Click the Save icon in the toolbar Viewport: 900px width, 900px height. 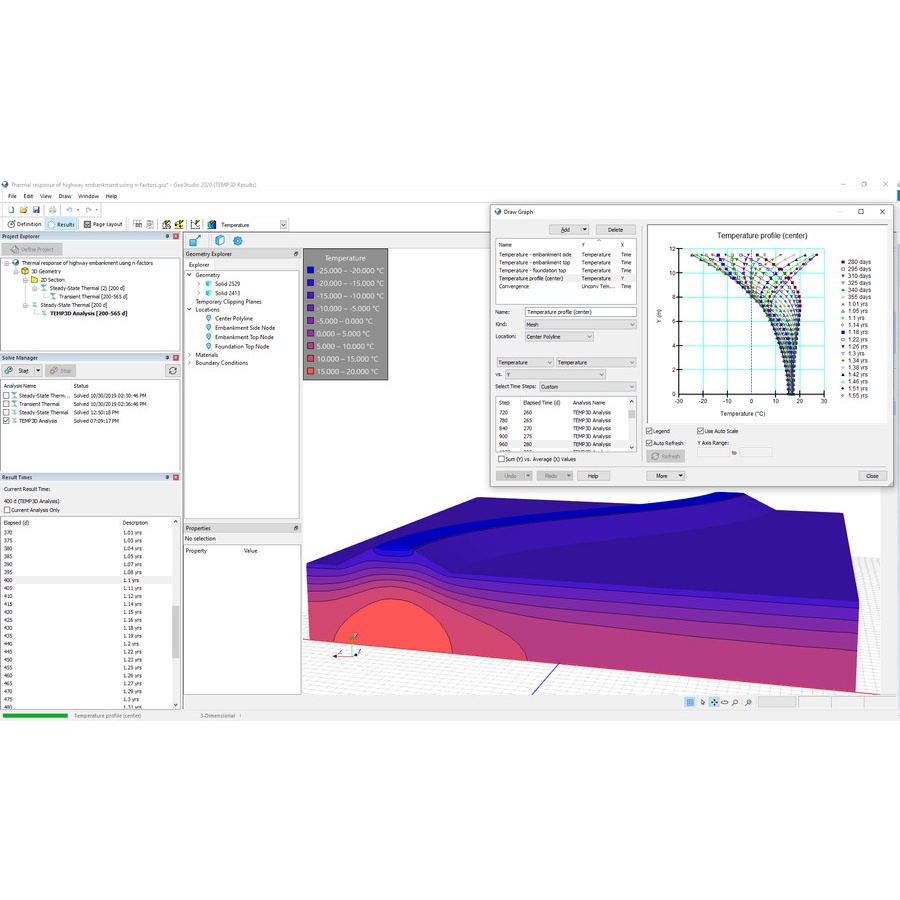click(x=37, y=210)
